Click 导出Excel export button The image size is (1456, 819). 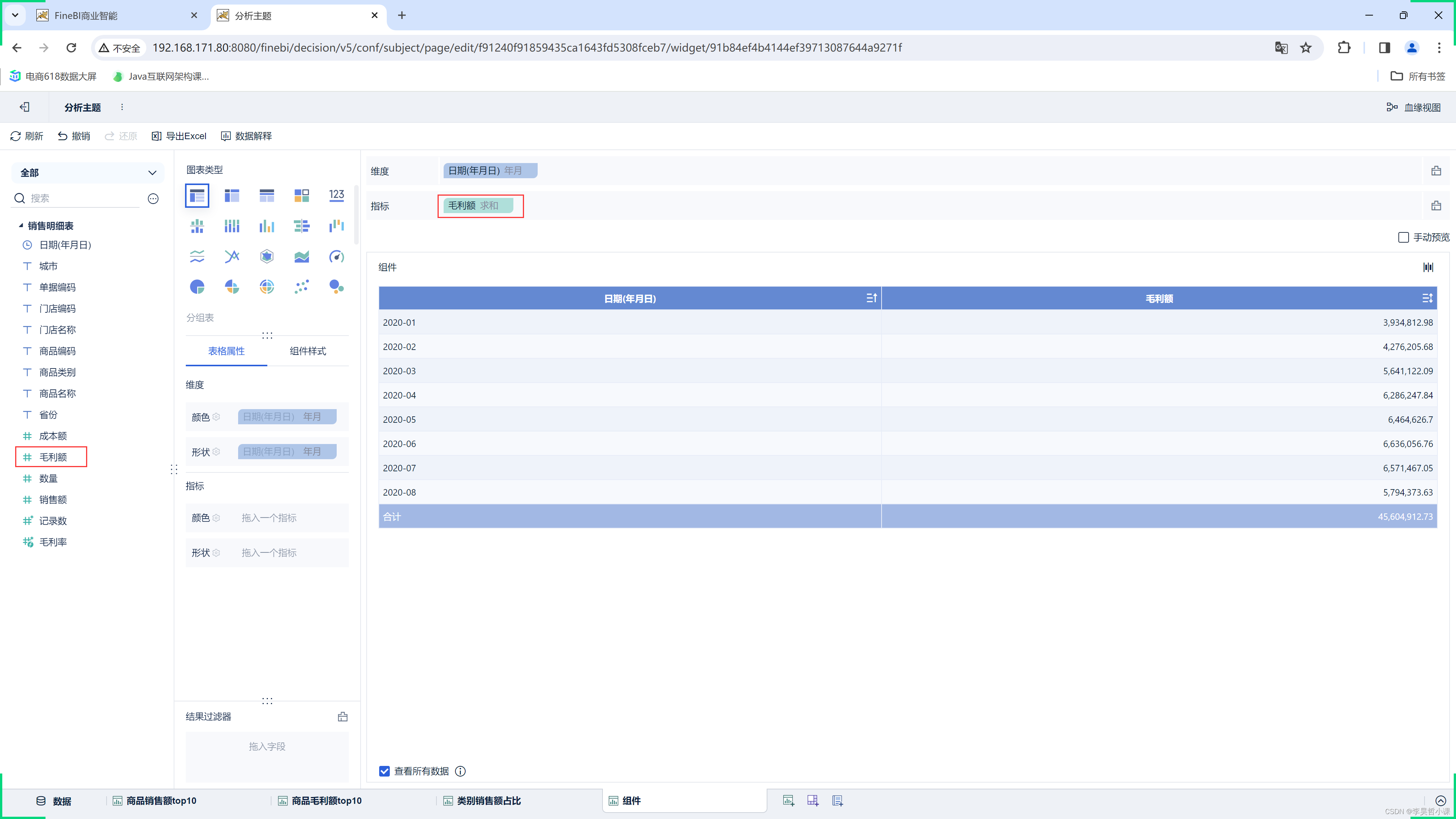point(179,136)
